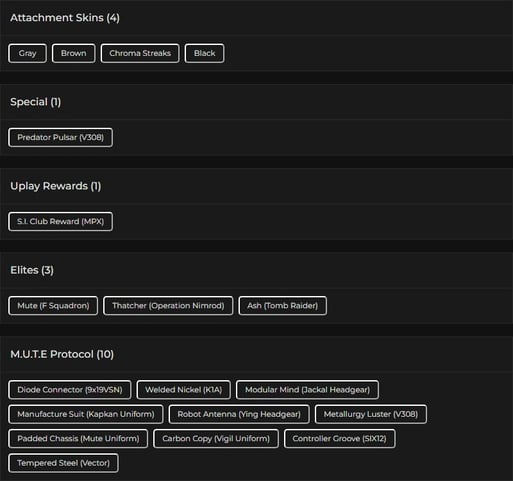Click the M.U.T.E Protocol (10) section header

click(62, 354)
